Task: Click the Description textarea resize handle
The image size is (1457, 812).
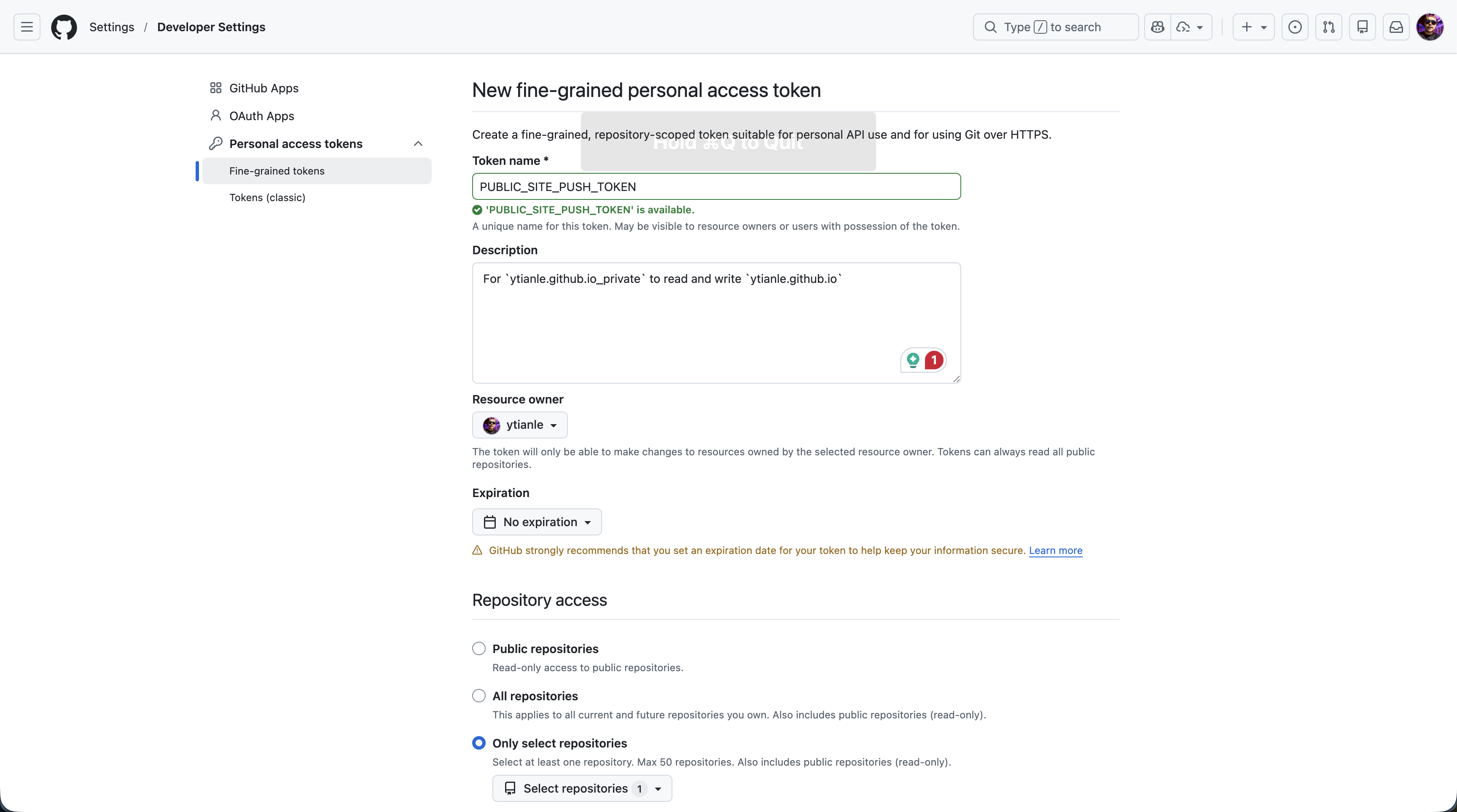Action: click(956, 379)
